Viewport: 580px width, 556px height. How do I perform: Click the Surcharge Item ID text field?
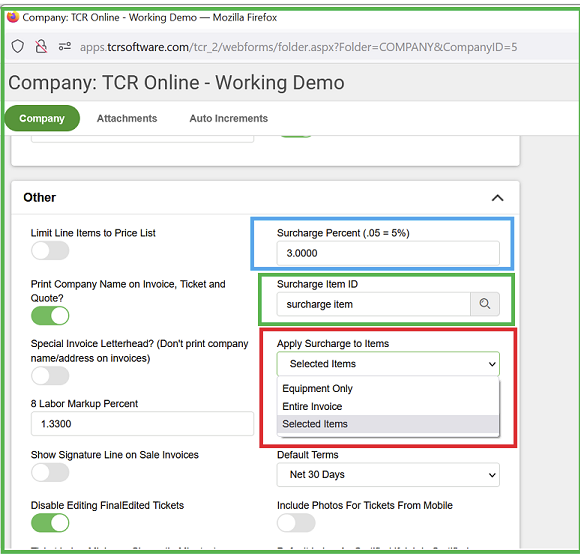point(374,304)
